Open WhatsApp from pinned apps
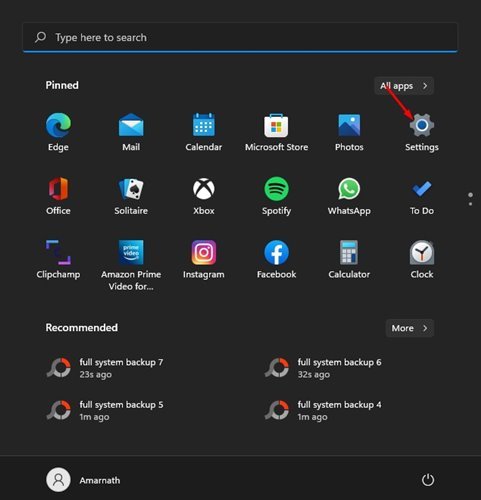The width and height of the screenshot is (481, 500). point(349,196)
